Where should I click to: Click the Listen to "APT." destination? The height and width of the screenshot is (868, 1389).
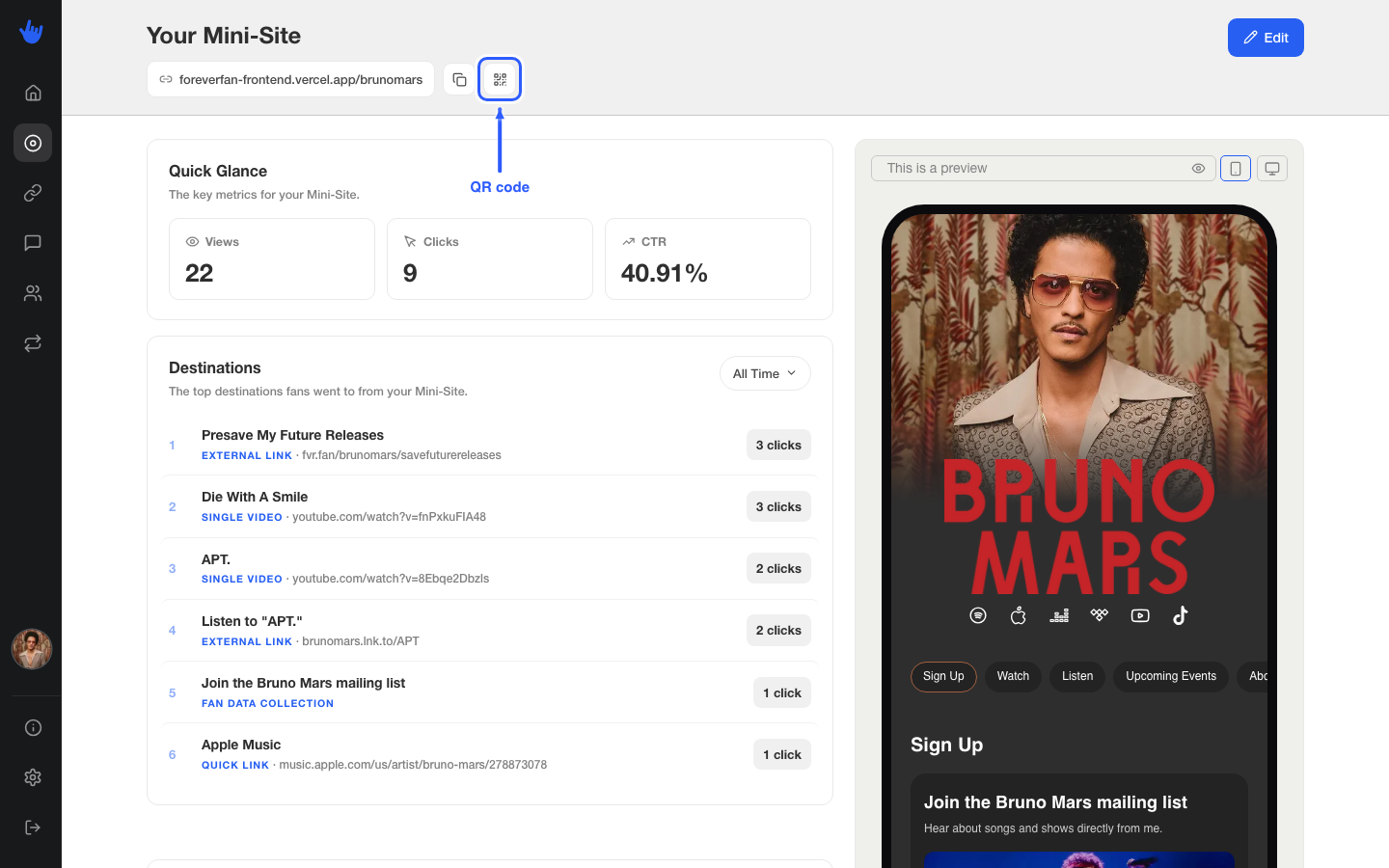tap(490, 630)
